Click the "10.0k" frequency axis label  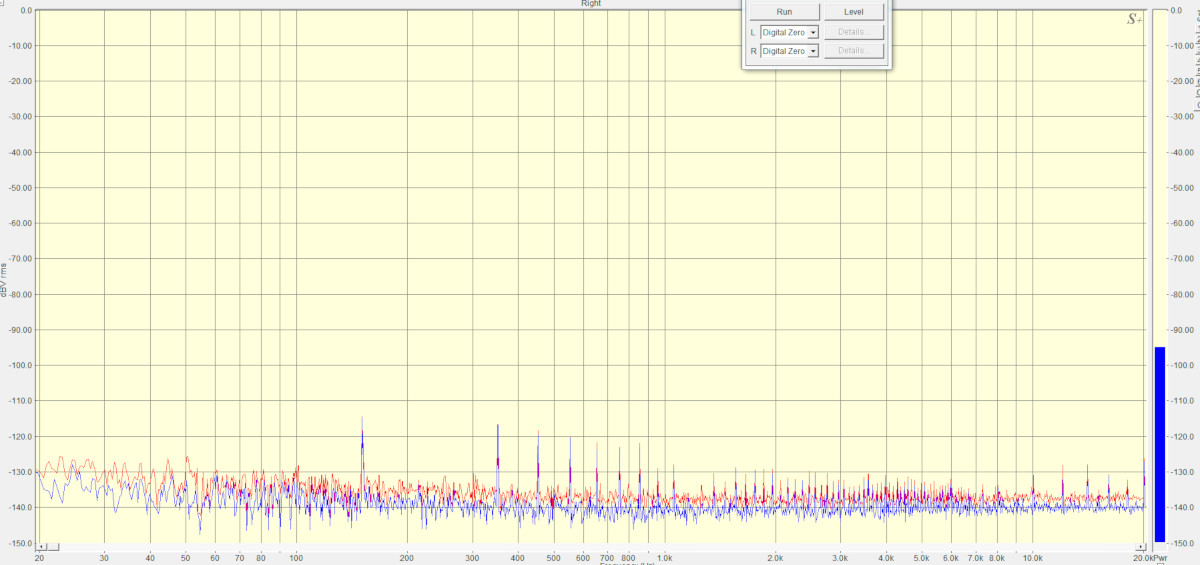[x=1032, y=558]
